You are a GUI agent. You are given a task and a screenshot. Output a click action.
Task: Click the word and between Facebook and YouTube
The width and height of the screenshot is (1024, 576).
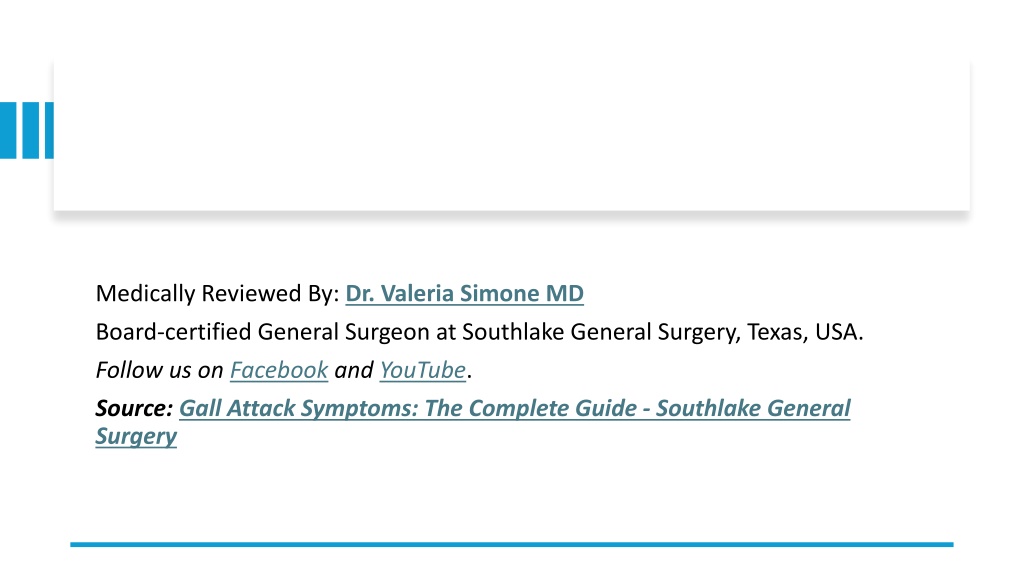coord(353,370)
